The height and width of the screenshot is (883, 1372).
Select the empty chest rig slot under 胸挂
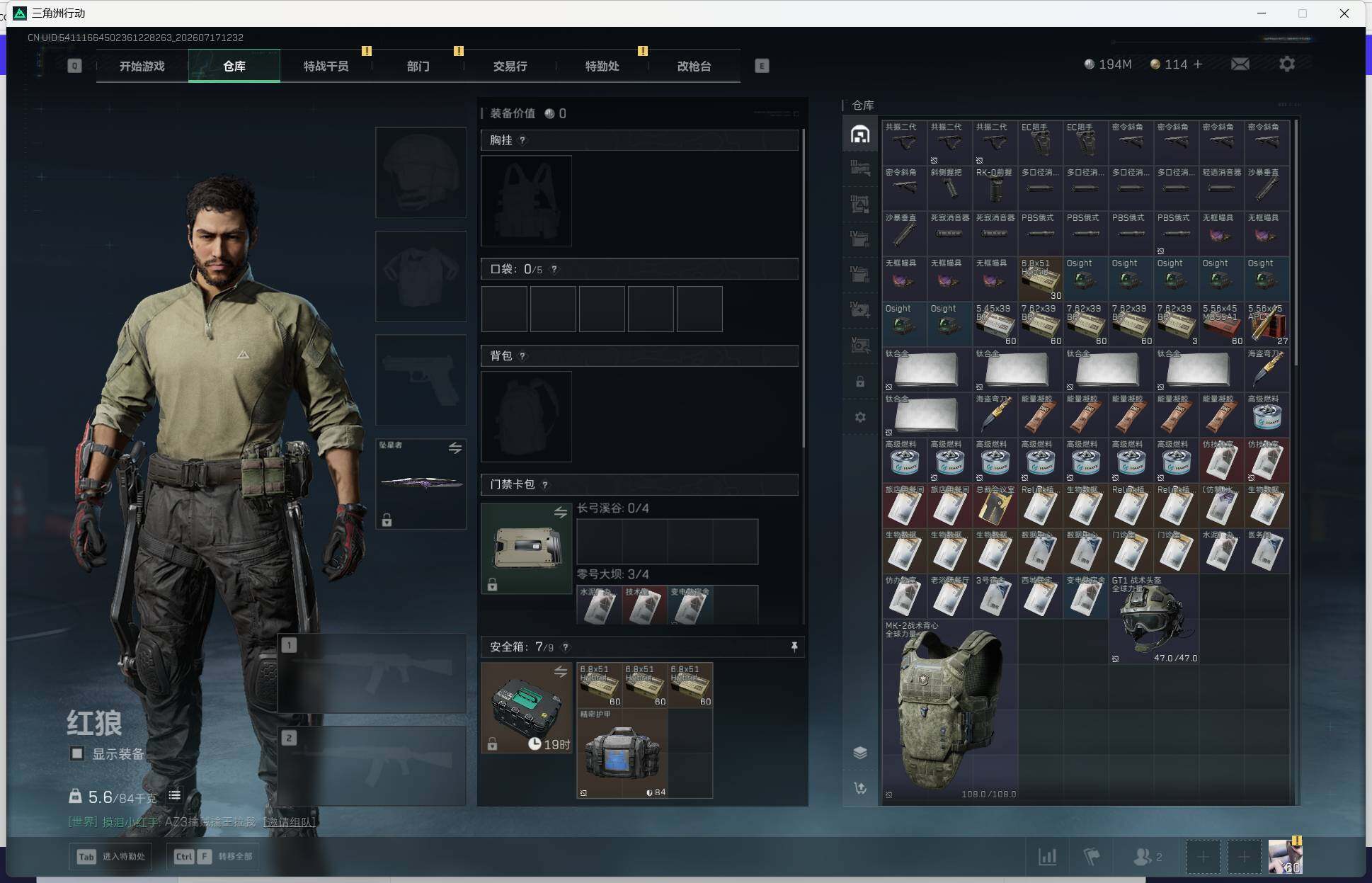point(526,200)
